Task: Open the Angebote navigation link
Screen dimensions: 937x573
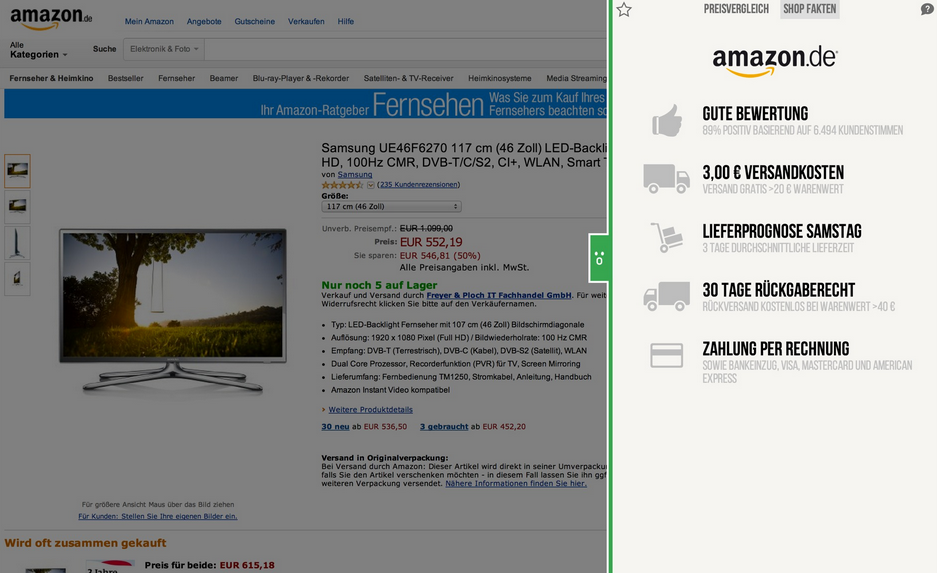Action: pyautogui.click(x=204, y=22)
